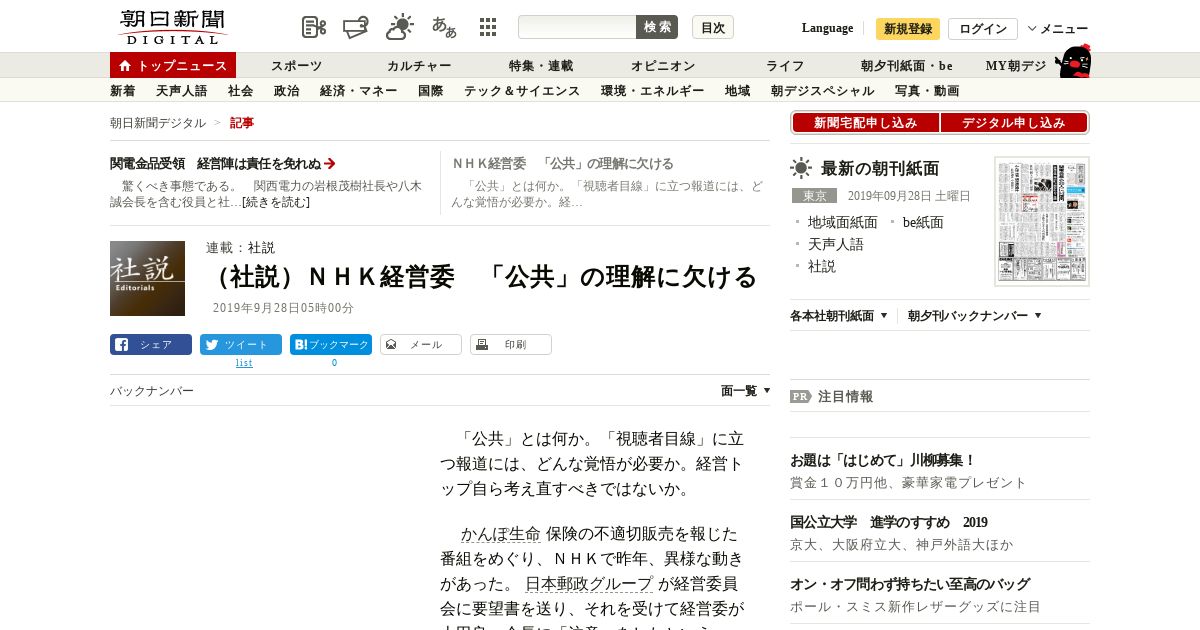The width and height of the screenshot is (1200, 630).
Task: Open 国公立大学 進学のすすめ 2019 link
Action: point(889,522)
